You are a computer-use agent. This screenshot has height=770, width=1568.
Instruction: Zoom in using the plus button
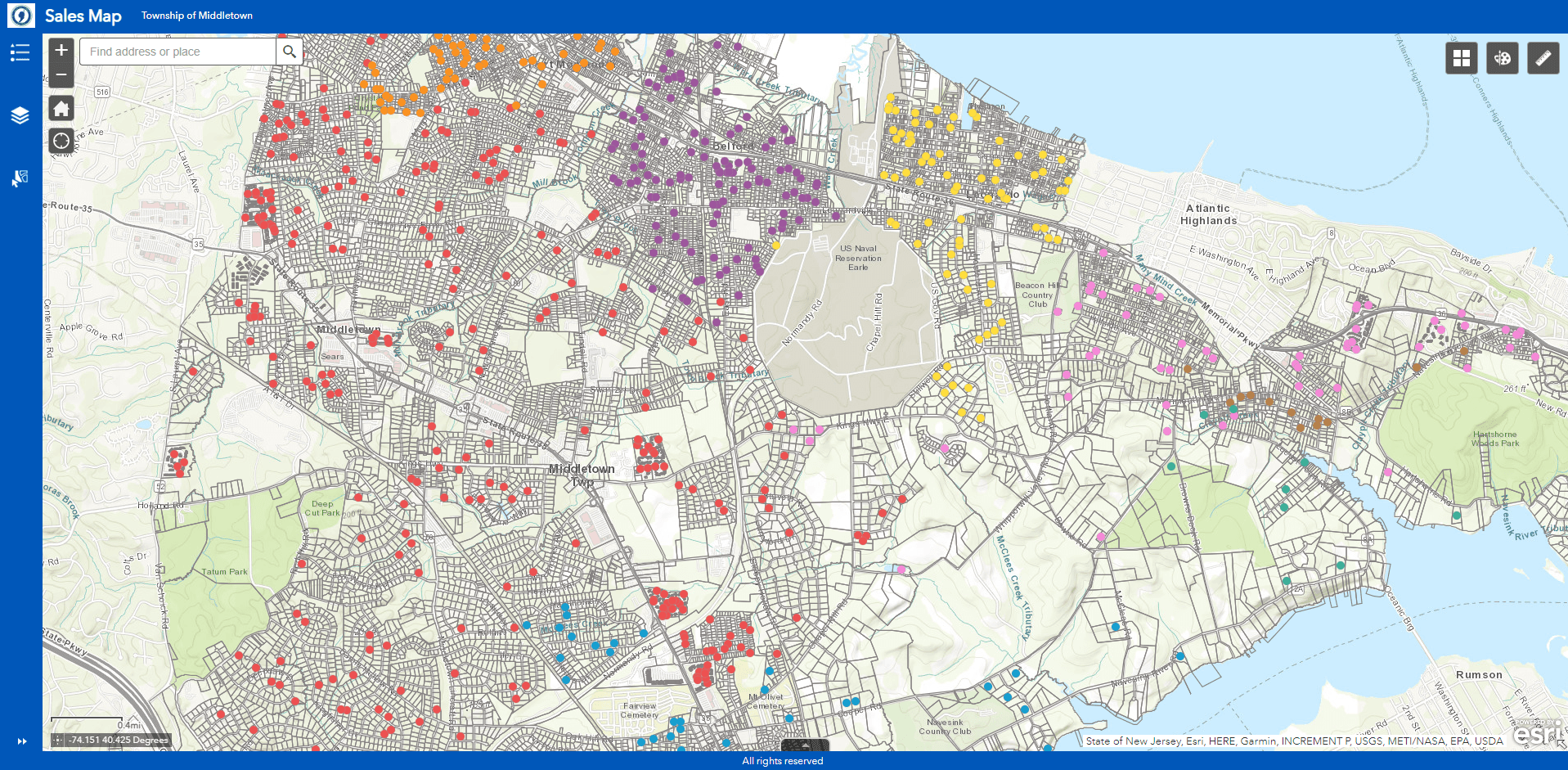coord(61,49)
